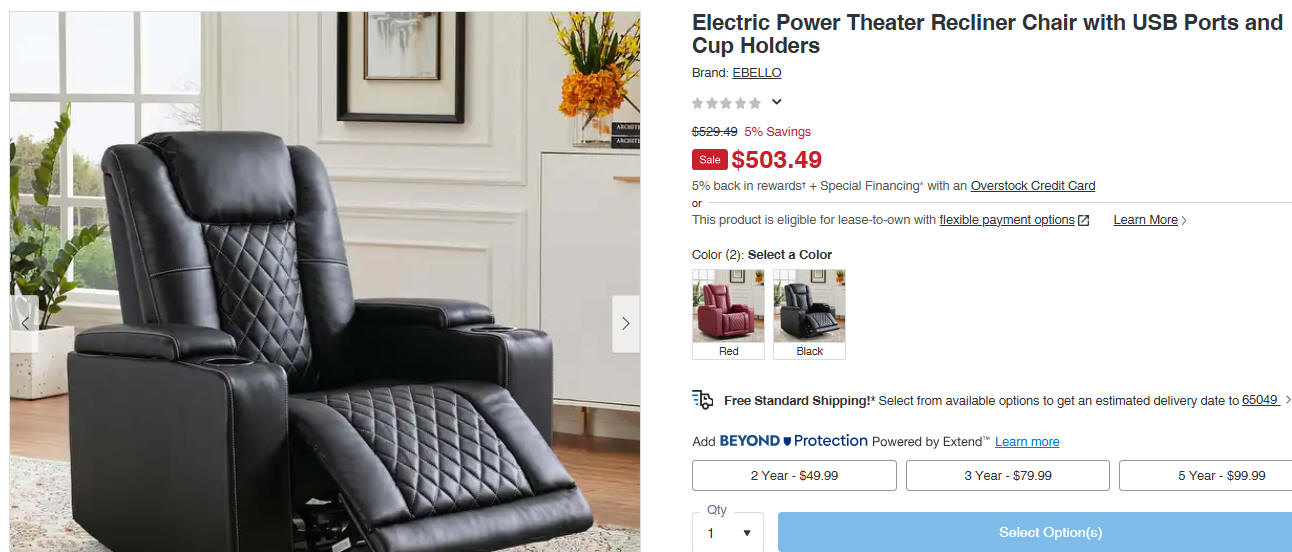Open the EBELLO brand link
This screenshot has width=1292, height=552.
(x=757, y=73)
